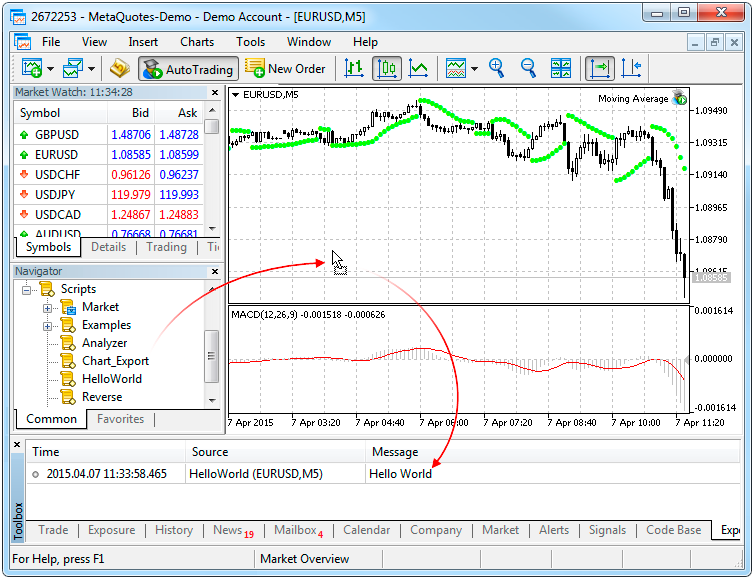Open the Code Base tab in Toolbox

673,530
